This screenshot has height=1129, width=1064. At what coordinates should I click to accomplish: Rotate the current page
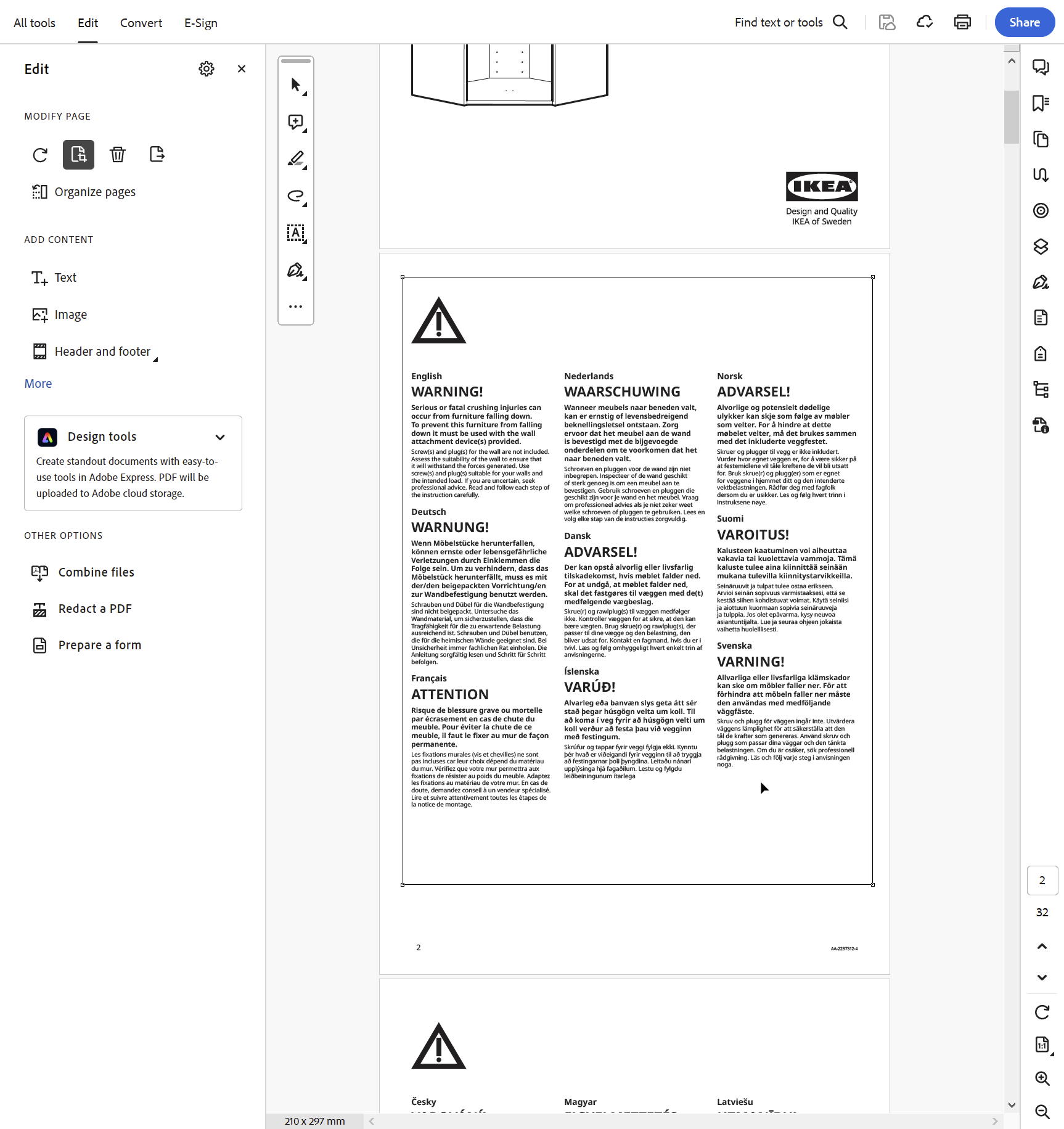coord(39,155)
